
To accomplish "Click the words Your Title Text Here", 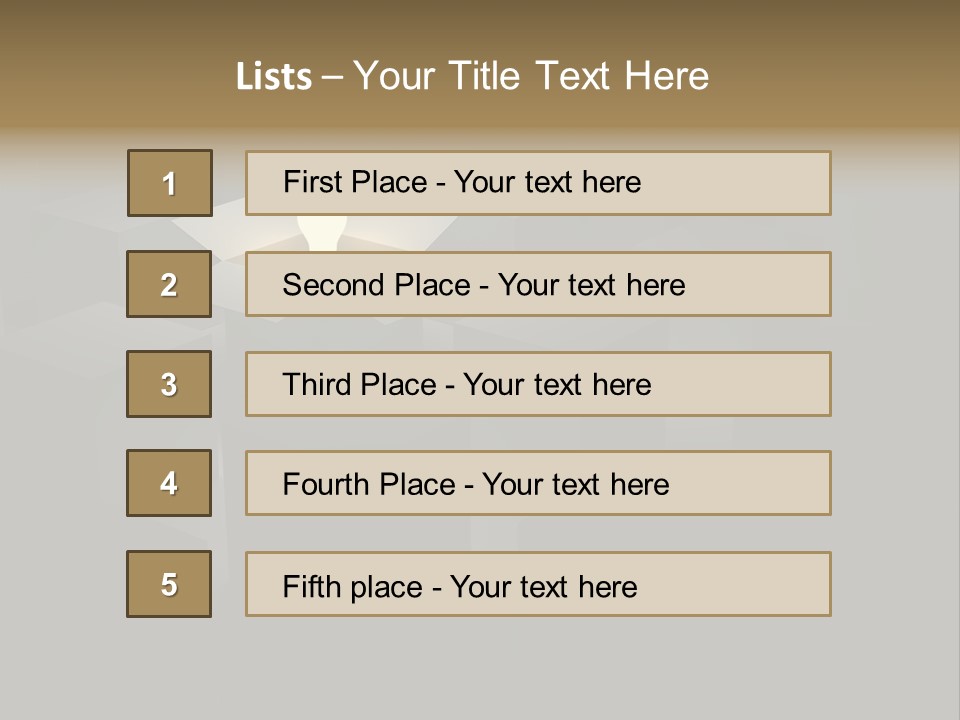I will 531,76.
